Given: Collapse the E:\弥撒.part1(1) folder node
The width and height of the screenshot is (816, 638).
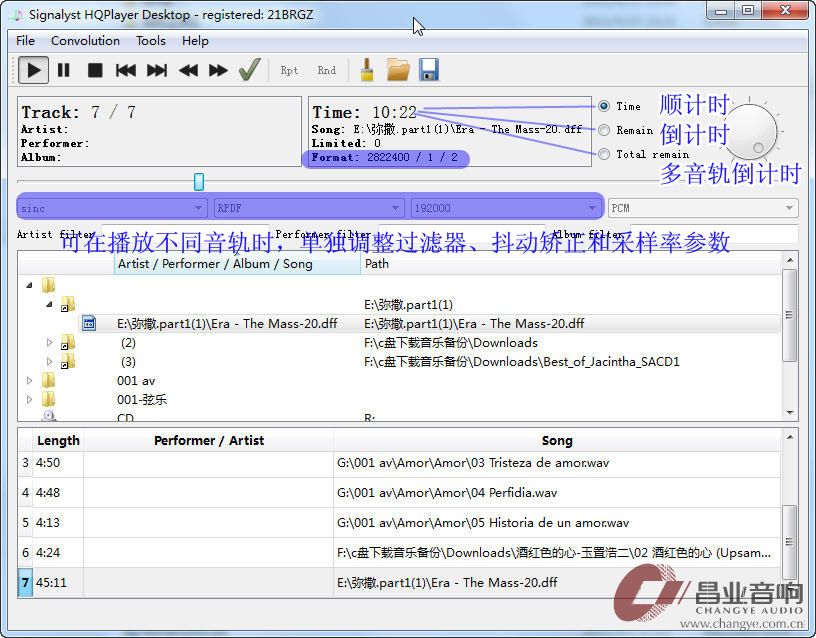Looking at the screenshot, I should [x=49, y=304].
